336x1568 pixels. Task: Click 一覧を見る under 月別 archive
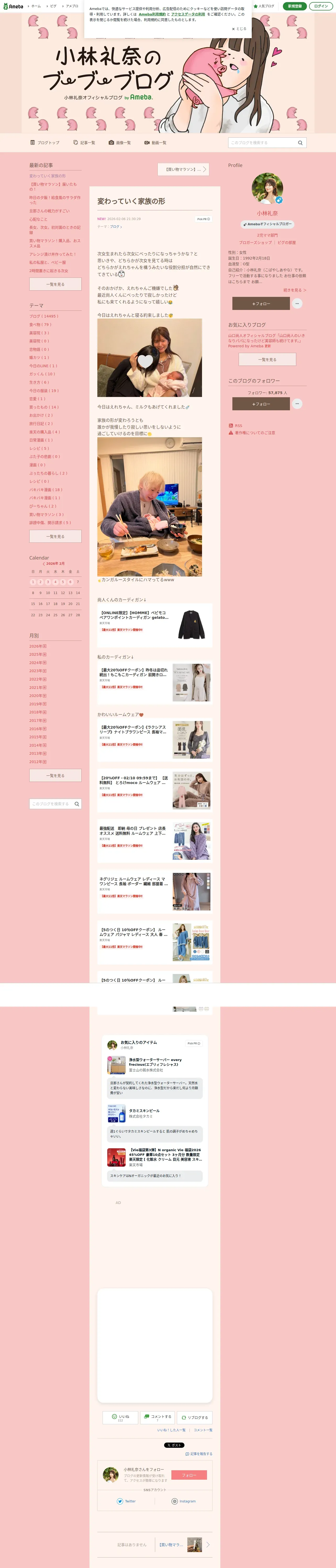pos(55,775)
